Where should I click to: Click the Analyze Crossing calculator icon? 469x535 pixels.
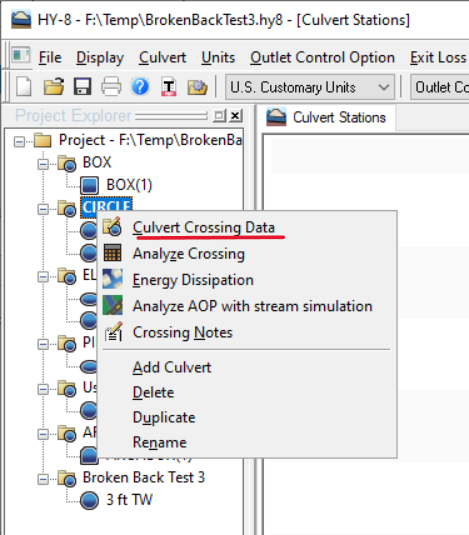click(113, 253)
